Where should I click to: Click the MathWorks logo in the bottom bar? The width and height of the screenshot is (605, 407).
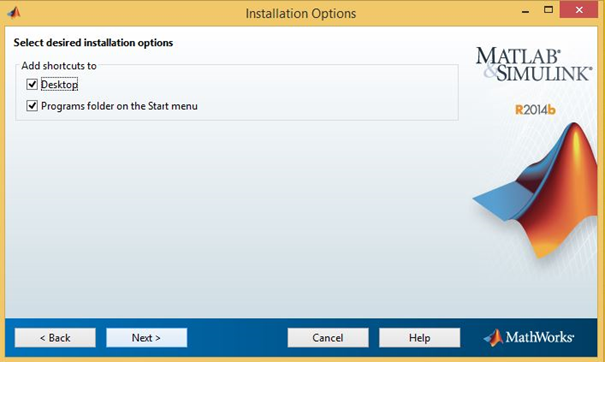pos(529,338)
